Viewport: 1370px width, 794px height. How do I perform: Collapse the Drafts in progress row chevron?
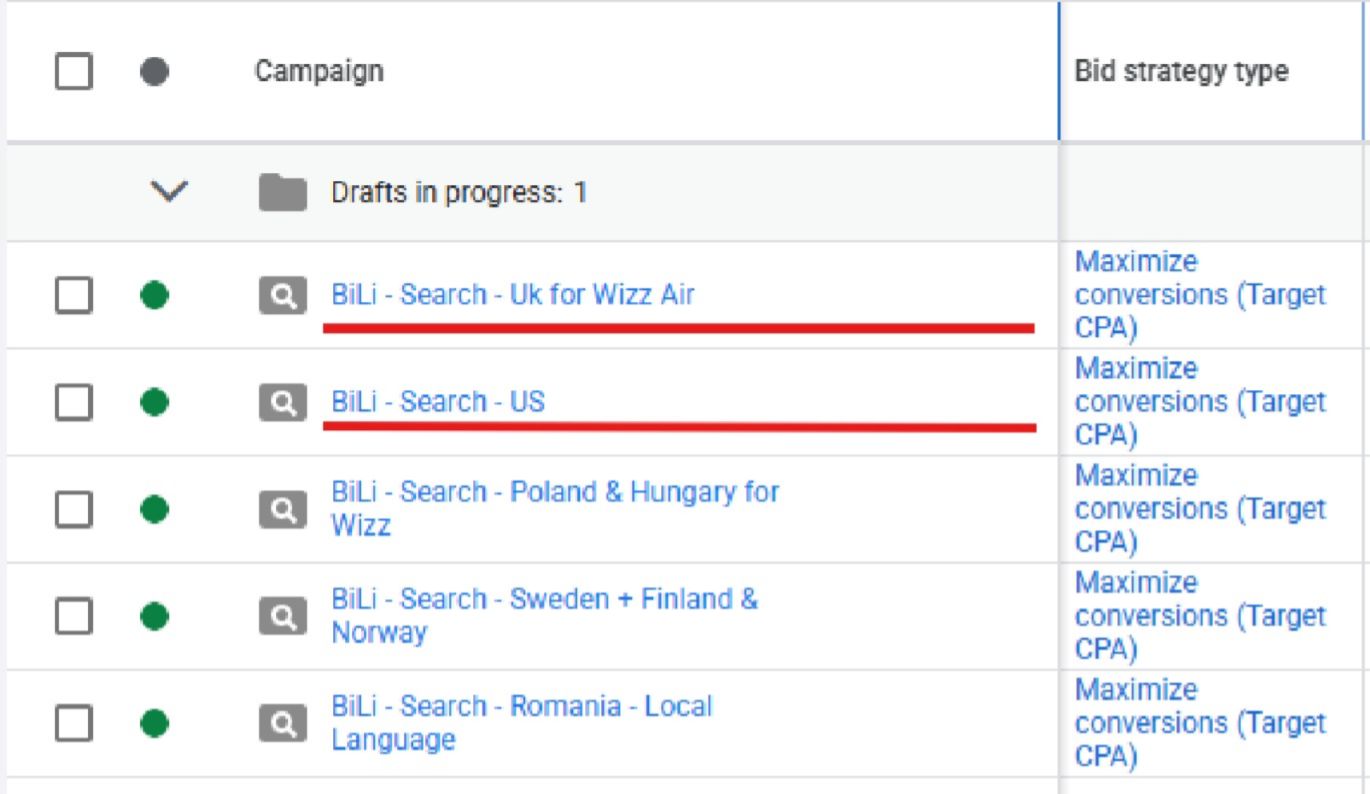coord(168,192)
